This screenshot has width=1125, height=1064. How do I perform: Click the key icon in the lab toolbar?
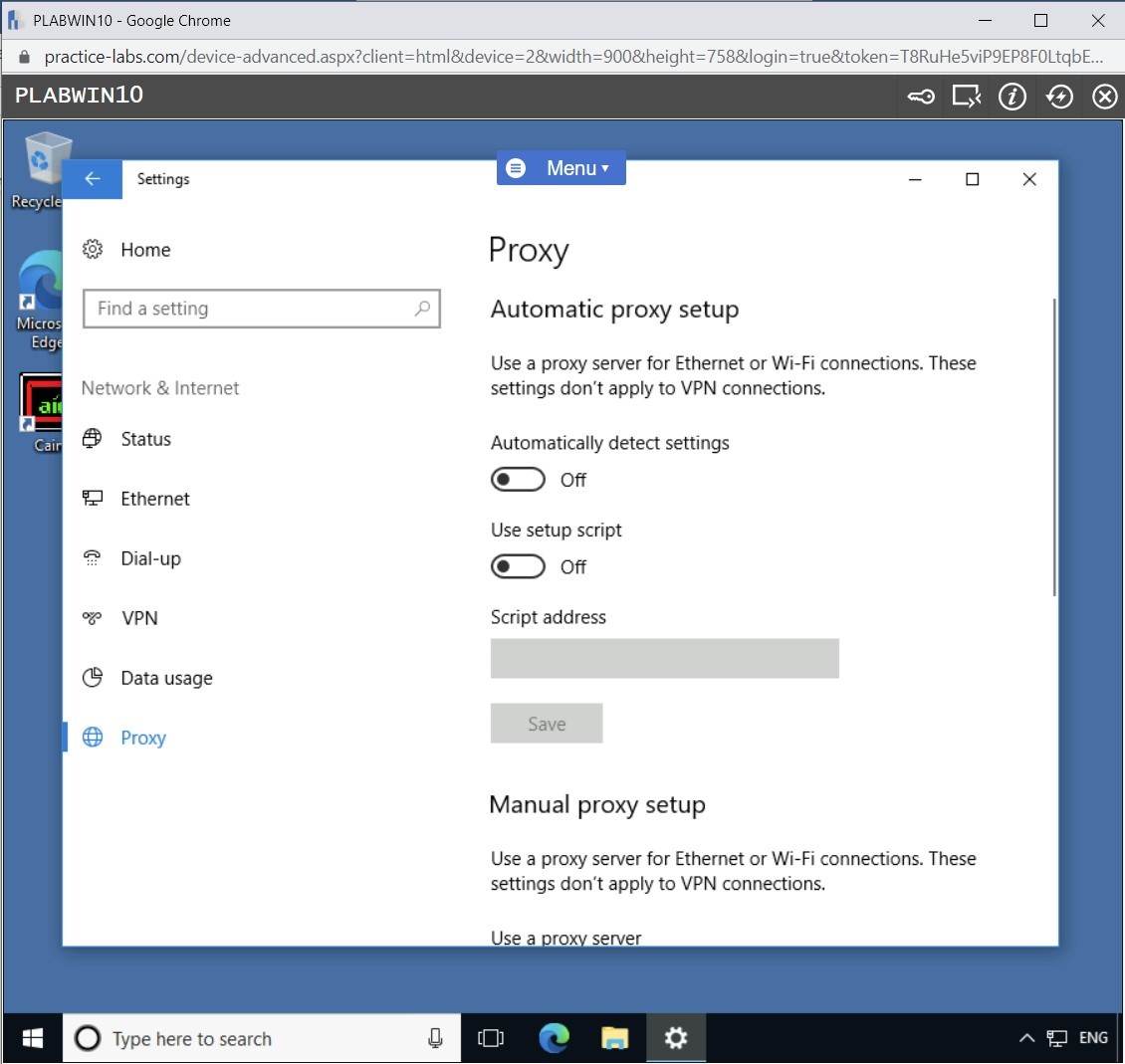point(918,96)
